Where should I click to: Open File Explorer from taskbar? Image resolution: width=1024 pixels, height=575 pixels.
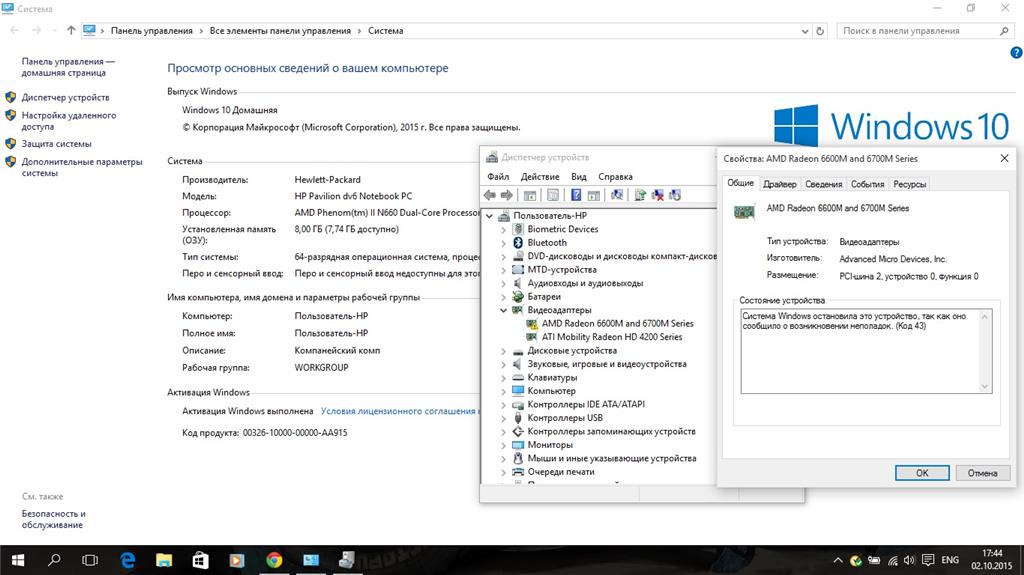(x=164, y=560)
